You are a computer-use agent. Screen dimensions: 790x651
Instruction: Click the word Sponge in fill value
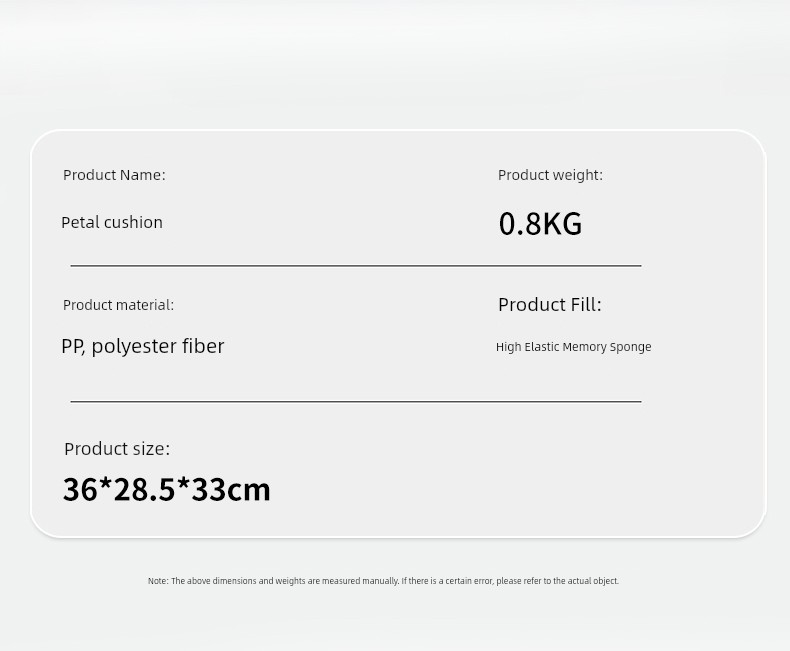coord(630,347)
